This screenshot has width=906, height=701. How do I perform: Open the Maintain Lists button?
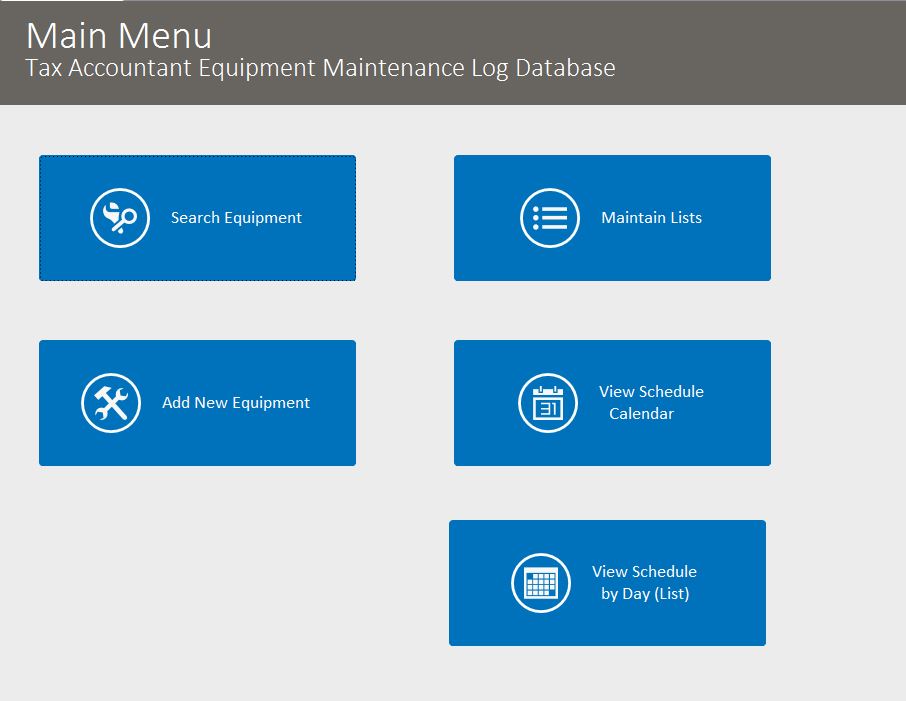coord(612,218)
